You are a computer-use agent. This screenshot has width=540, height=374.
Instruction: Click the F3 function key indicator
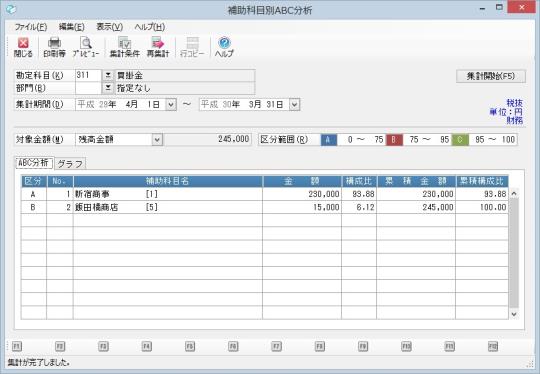click(x=103, y=346)
